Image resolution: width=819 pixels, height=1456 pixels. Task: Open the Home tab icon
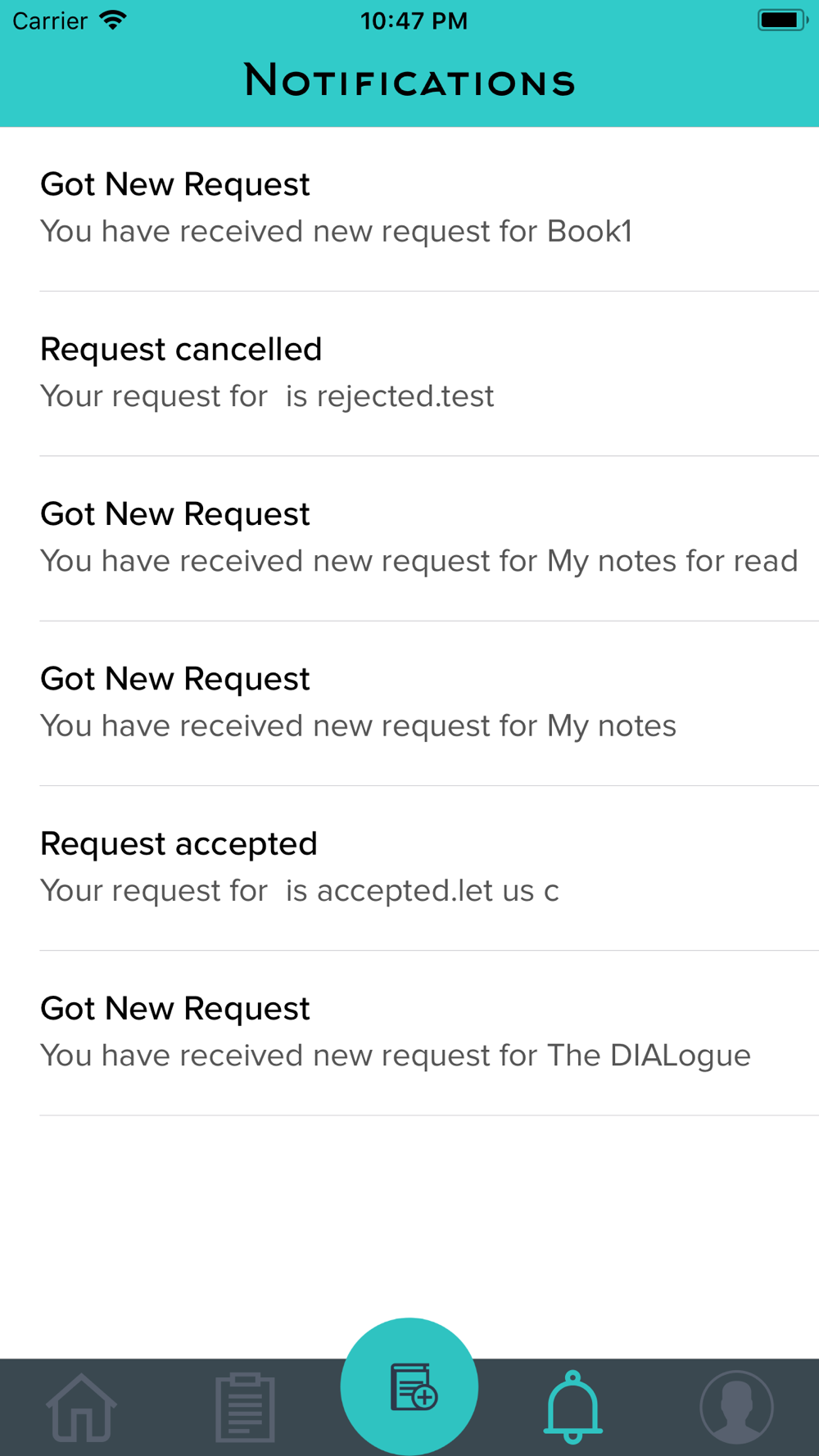point(81,1407)
